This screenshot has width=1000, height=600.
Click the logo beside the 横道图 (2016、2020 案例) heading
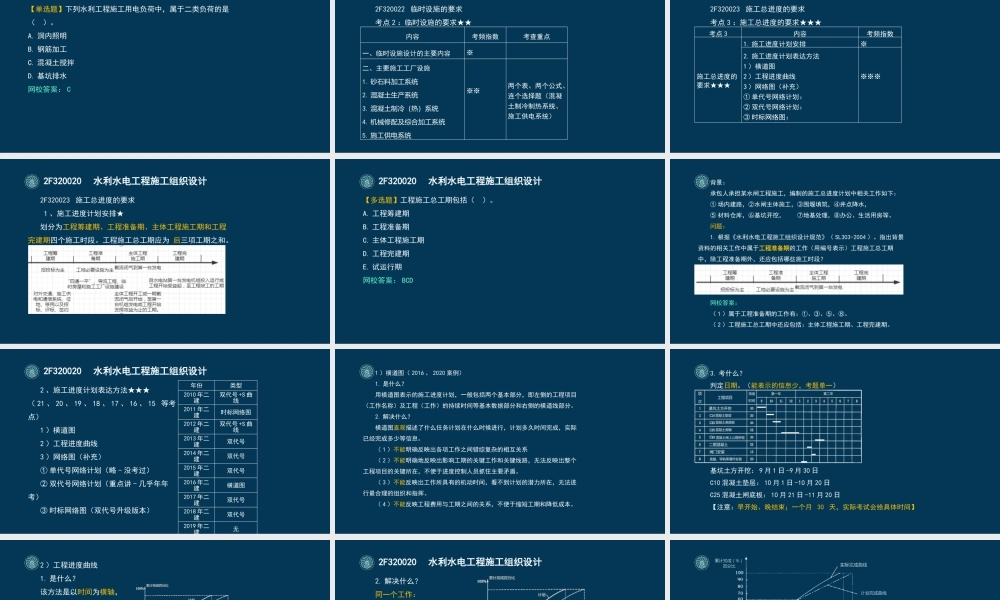(x=364, y=371)
